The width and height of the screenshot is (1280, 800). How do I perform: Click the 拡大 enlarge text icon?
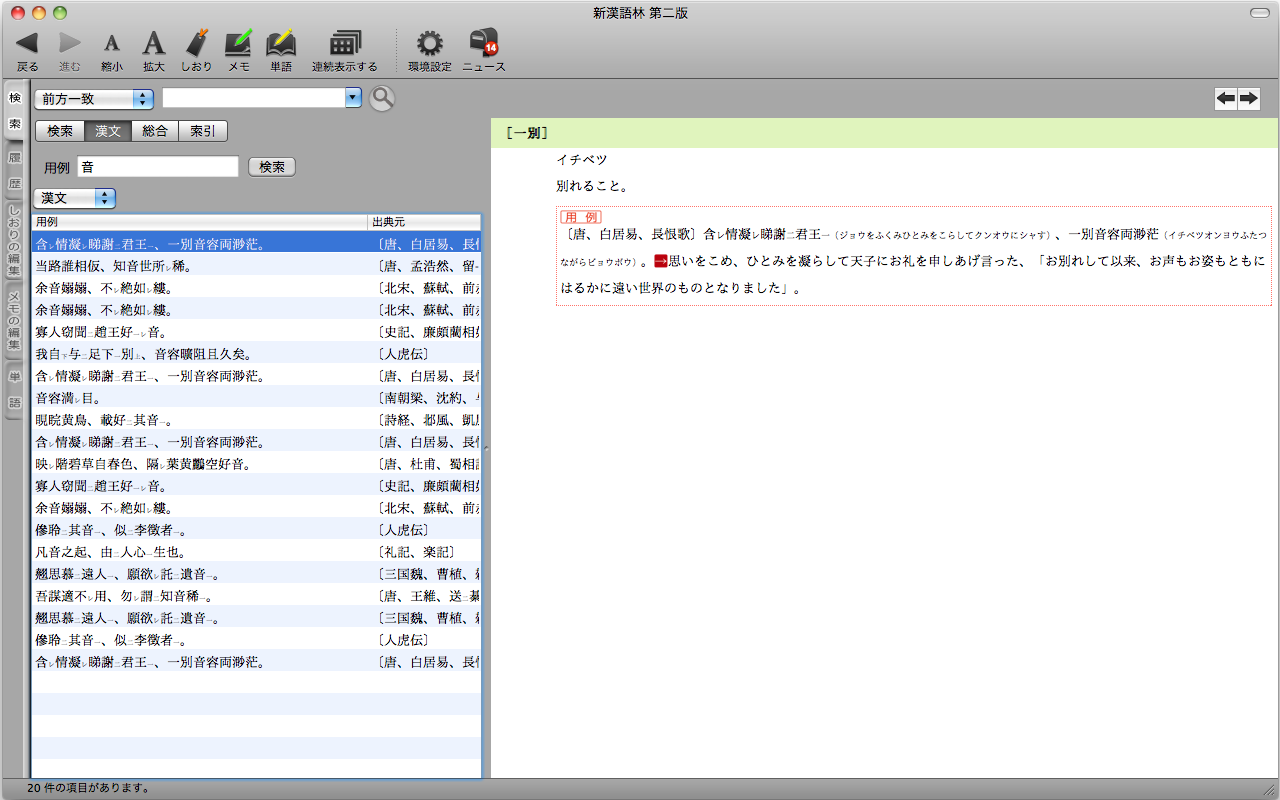click(x=153, y=44)
